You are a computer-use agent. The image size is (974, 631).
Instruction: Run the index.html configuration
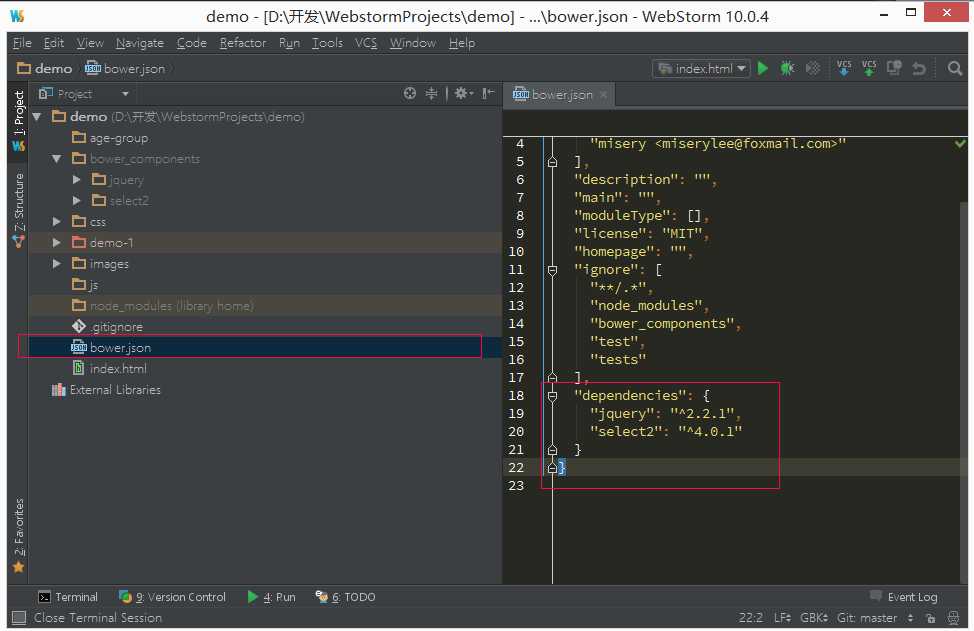pos(763,68)
